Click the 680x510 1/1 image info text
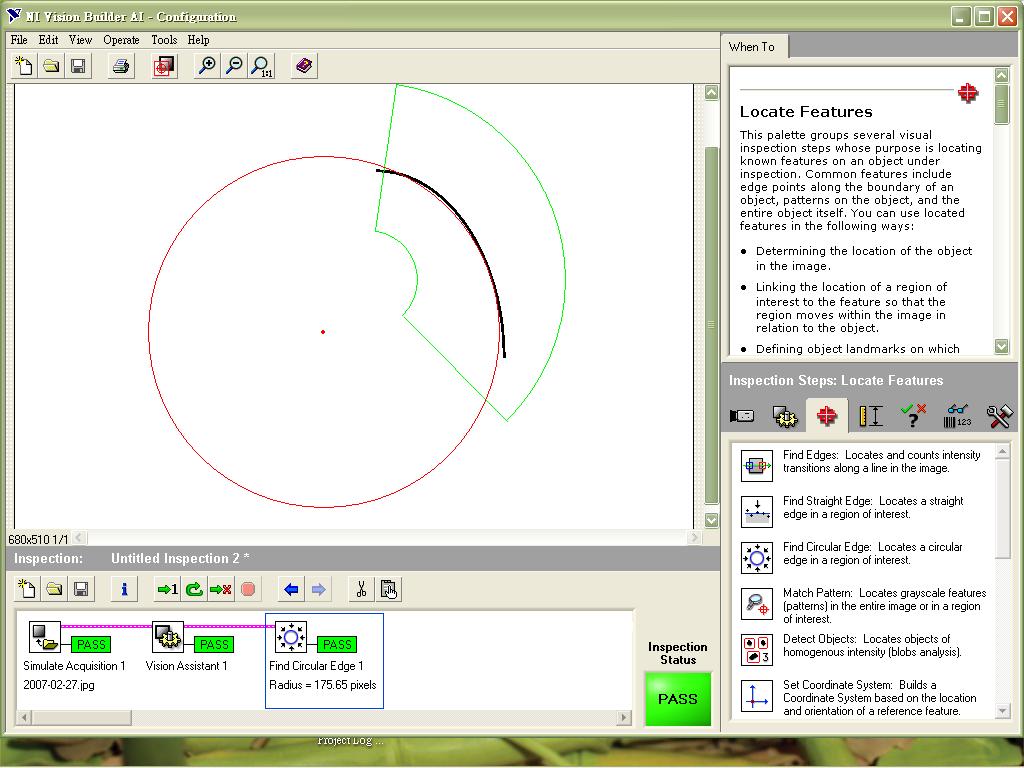The height and width of the screenshot is (768, 1024). tap(38, 539)
